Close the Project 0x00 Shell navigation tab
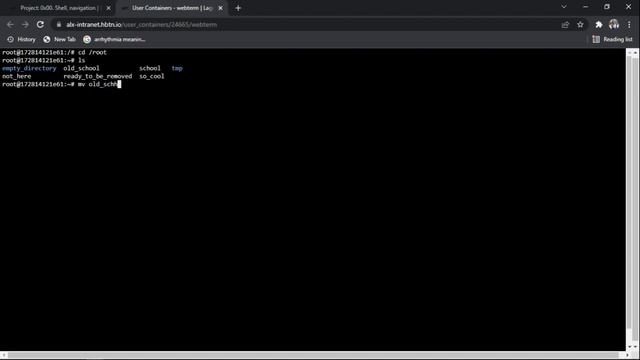640x360 pixels. pyautogui.click(x=108, y=8)
